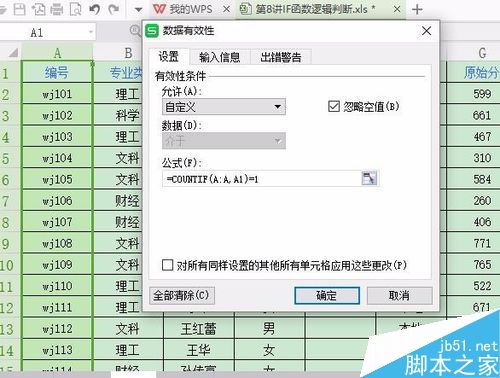The width and height of the screenshot is (500, 378).
Task: Select cell A1 containing 编号
Action: (57, 72)
